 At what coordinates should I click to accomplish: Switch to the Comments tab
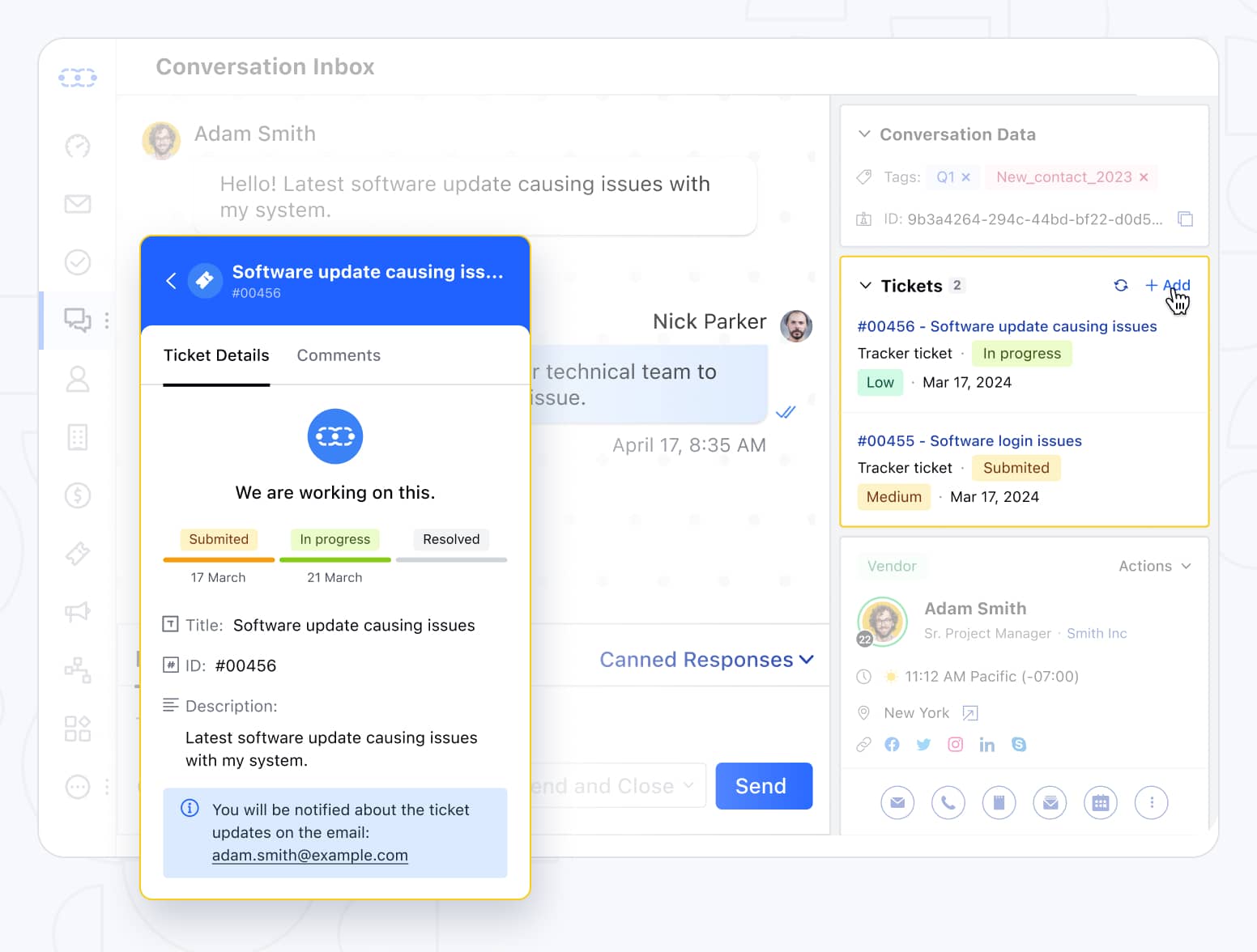(x=339, y=355)
